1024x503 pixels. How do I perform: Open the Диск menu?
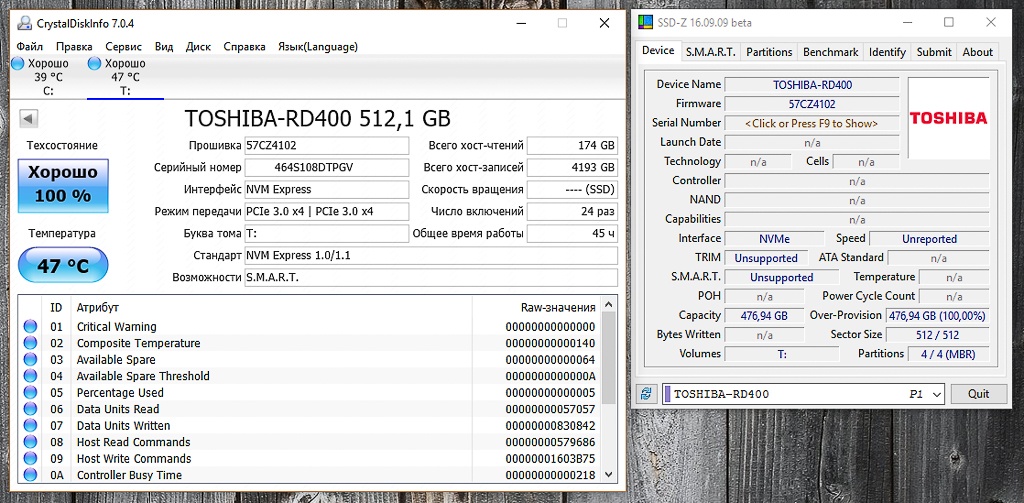(198, 46)
